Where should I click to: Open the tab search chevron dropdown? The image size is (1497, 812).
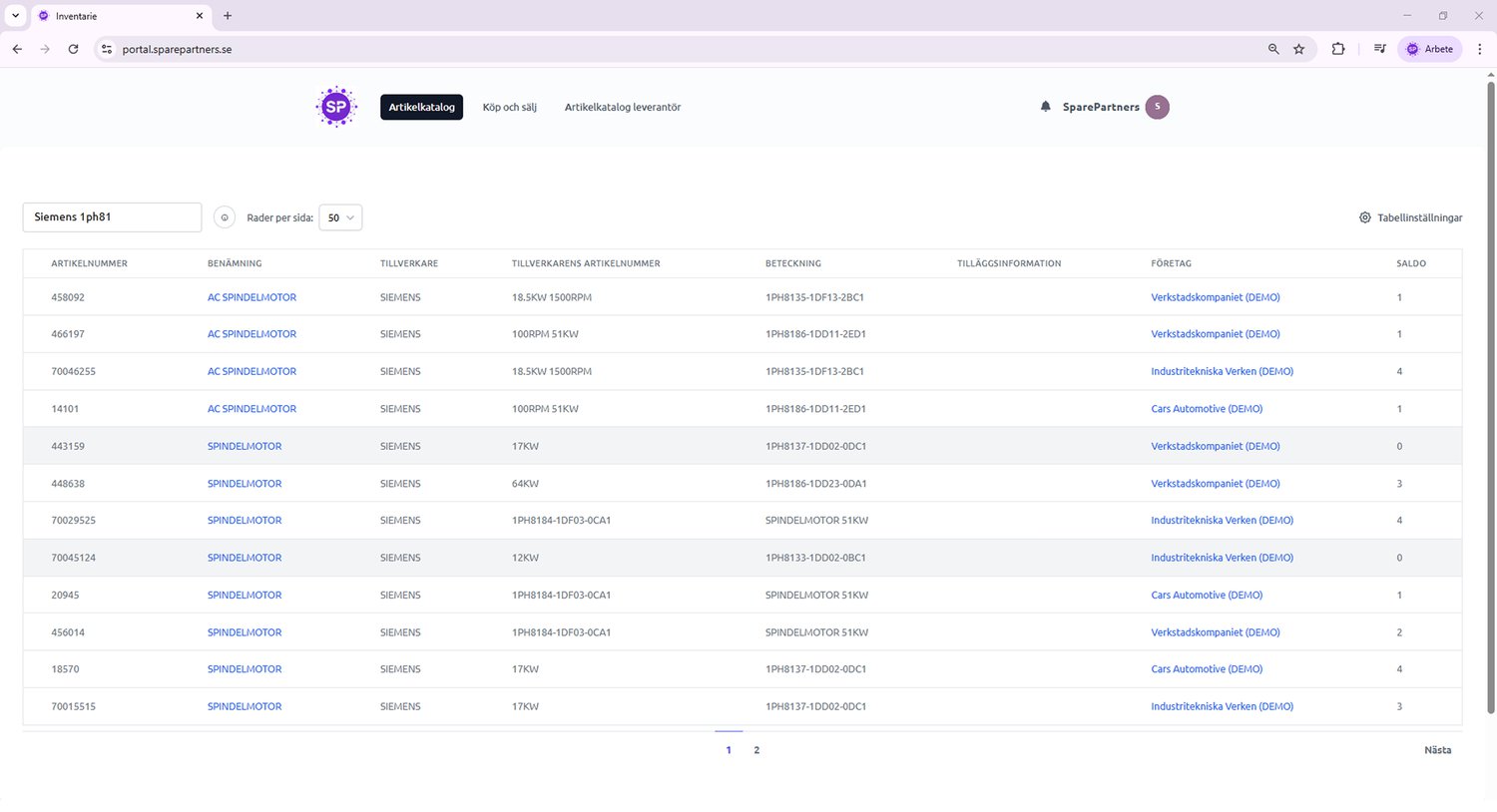(x=15, y=16)
